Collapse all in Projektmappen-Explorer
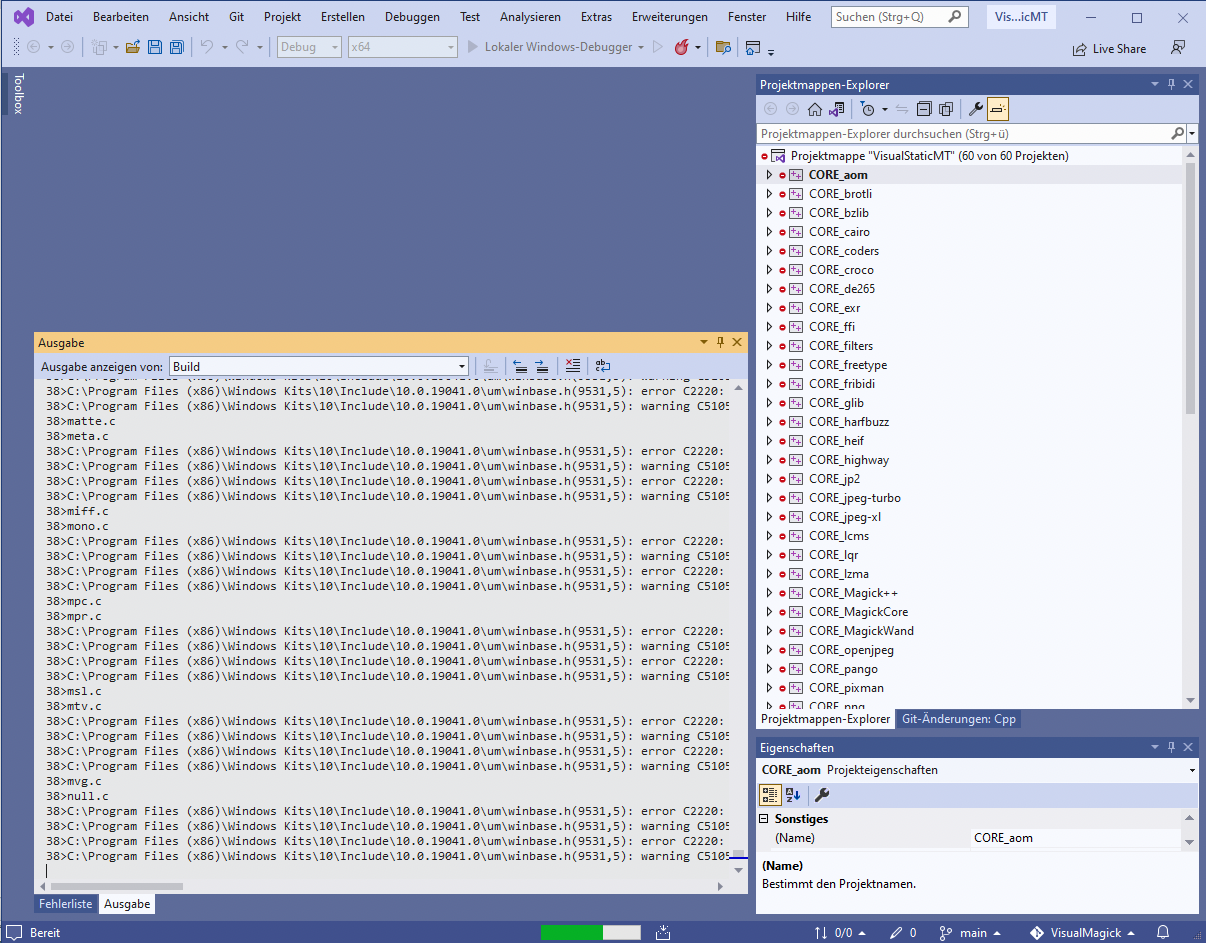1206x943 pixels. point(924,109)
